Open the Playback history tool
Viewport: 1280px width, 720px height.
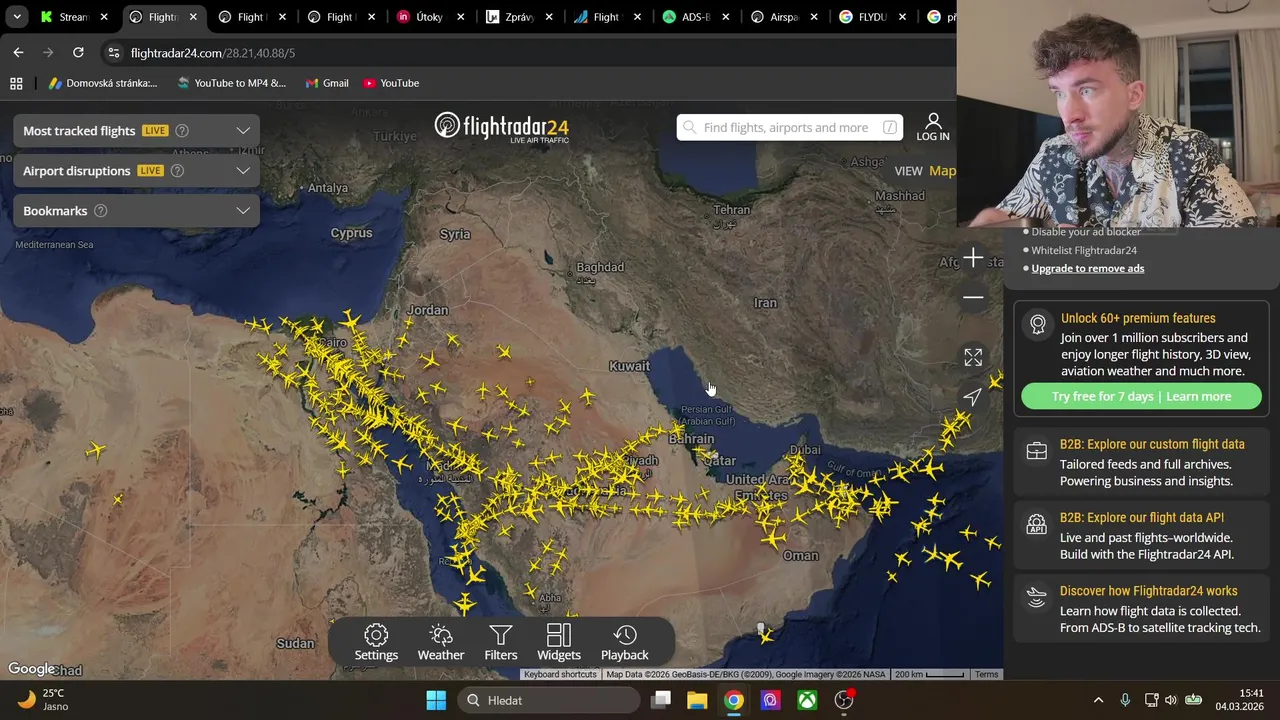(x=625, y=643)
